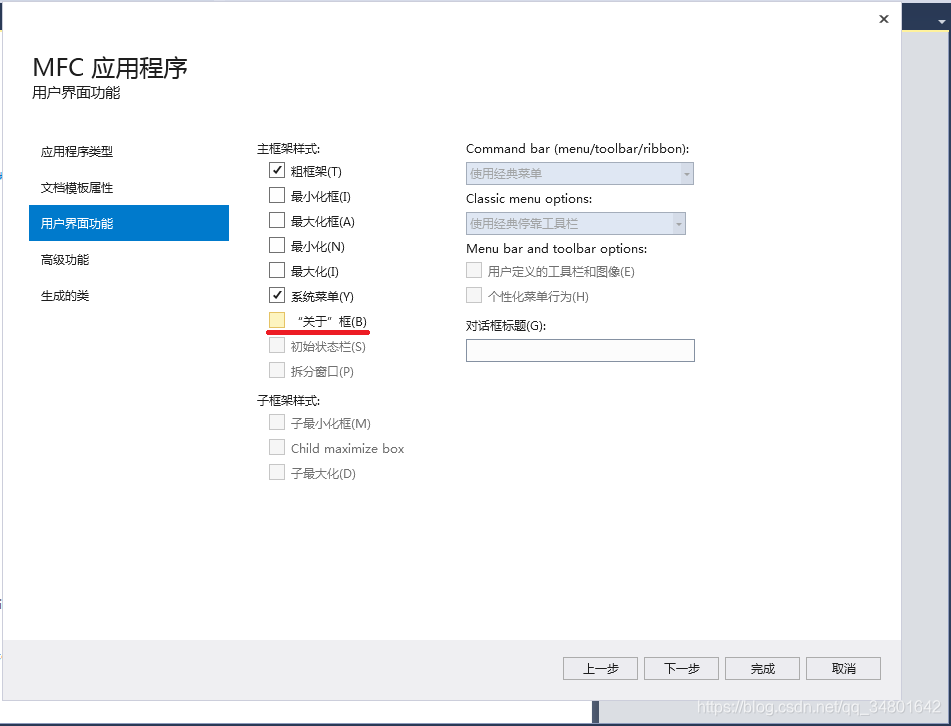951x726 pixels.
Task: Enable the 最小化框(I) checkbox
Action: 277,195
